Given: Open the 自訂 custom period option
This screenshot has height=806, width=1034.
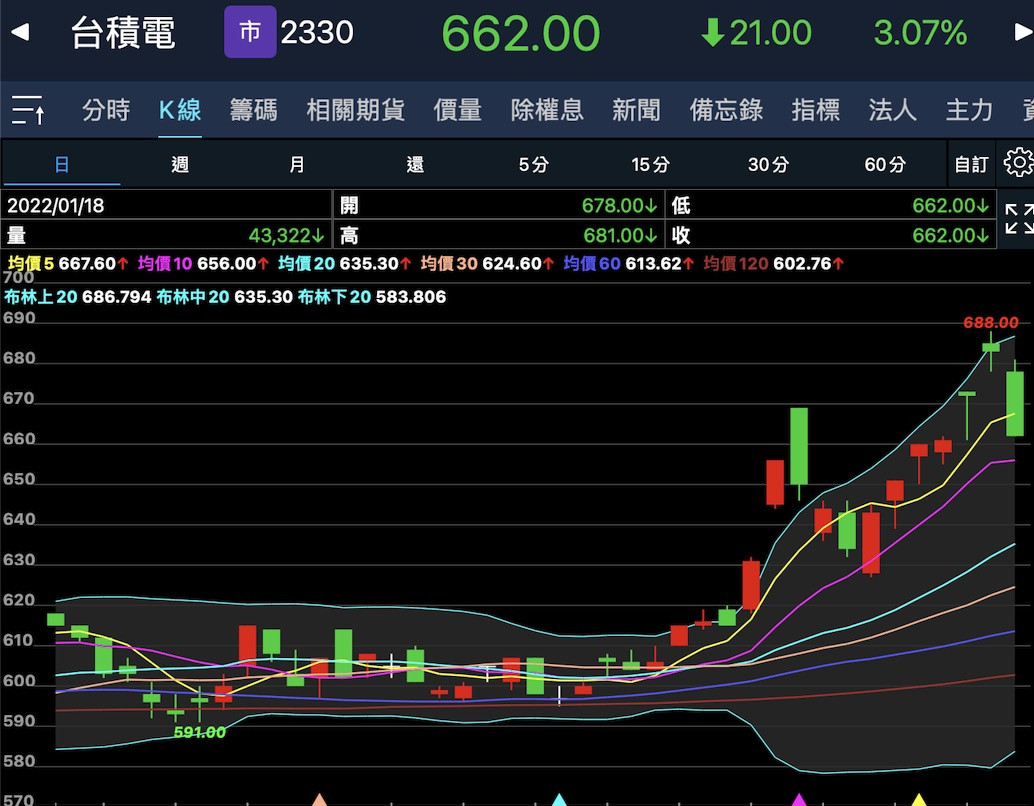Looking at the screenshot, I should click(971, 165).
